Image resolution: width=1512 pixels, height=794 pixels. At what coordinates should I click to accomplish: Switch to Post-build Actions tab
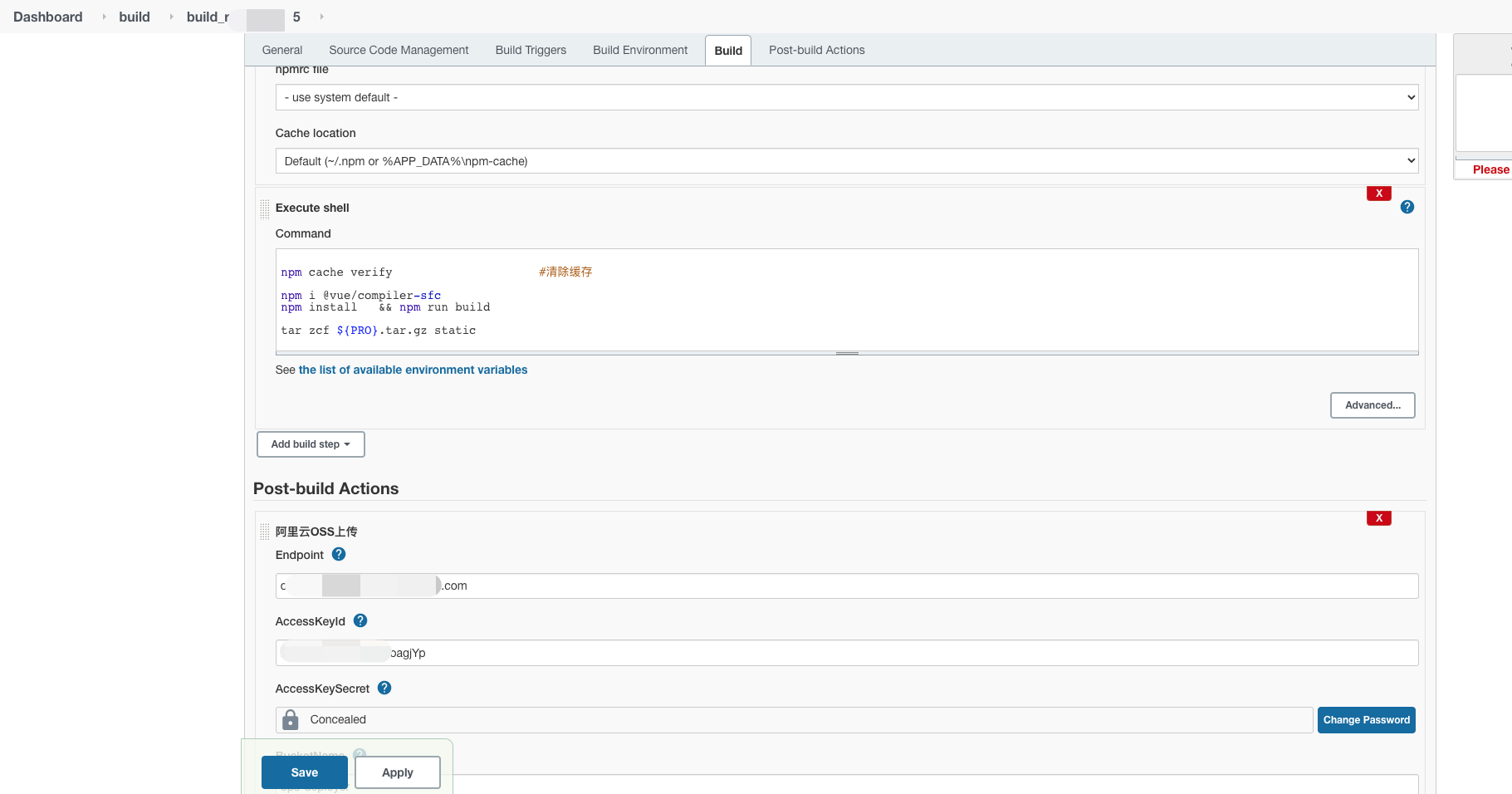pos(816,50)
